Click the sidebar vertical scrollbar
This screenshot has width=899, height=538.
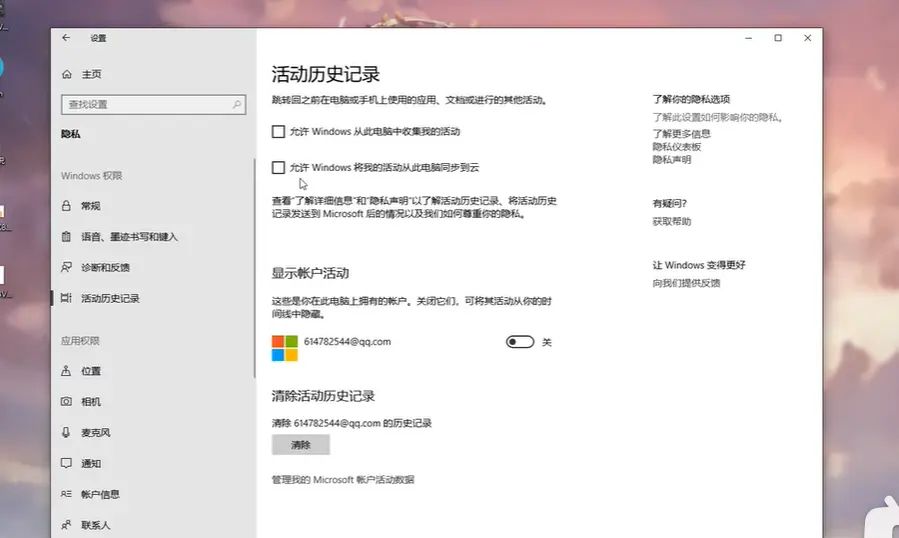254,268
